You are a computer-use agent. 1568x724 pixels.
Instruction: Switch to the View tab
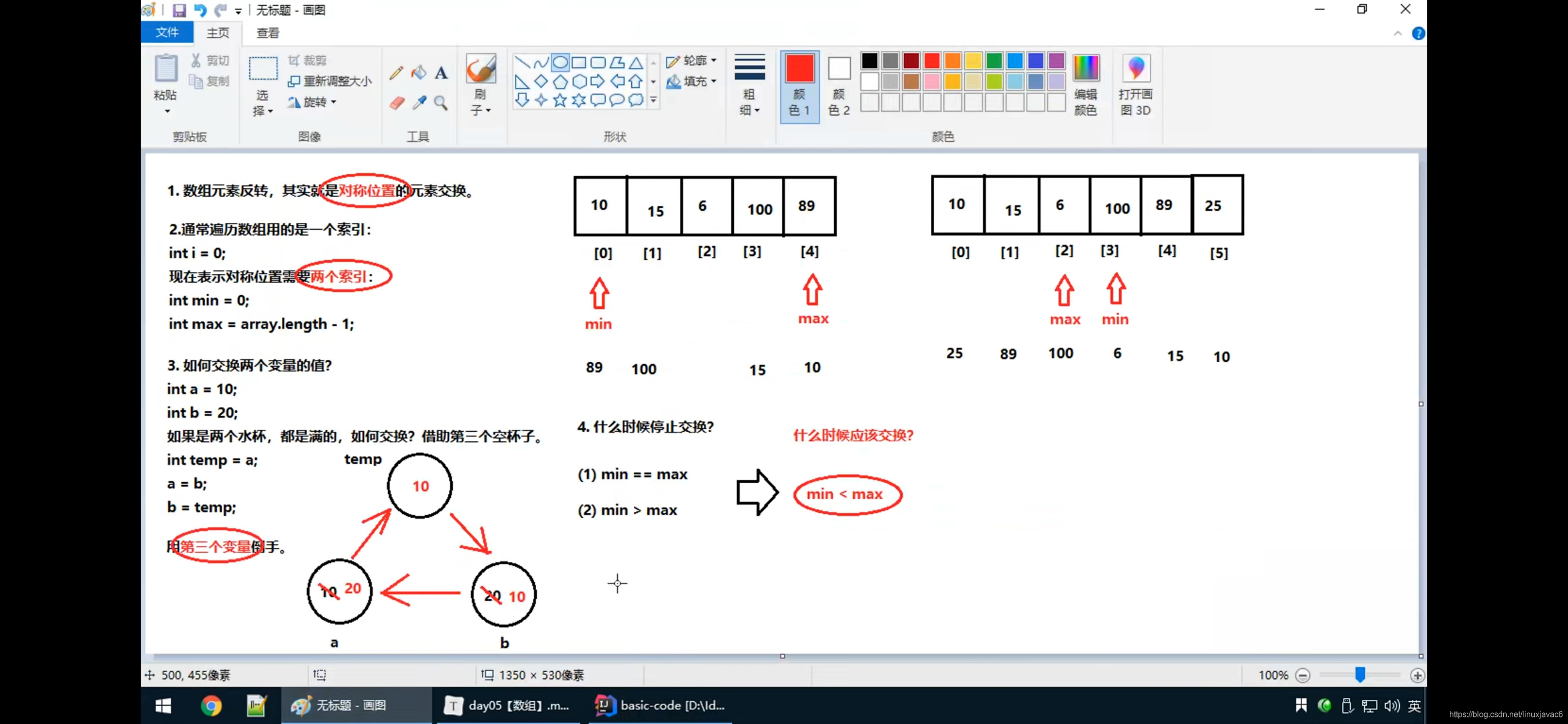click(x=267, y=33)
